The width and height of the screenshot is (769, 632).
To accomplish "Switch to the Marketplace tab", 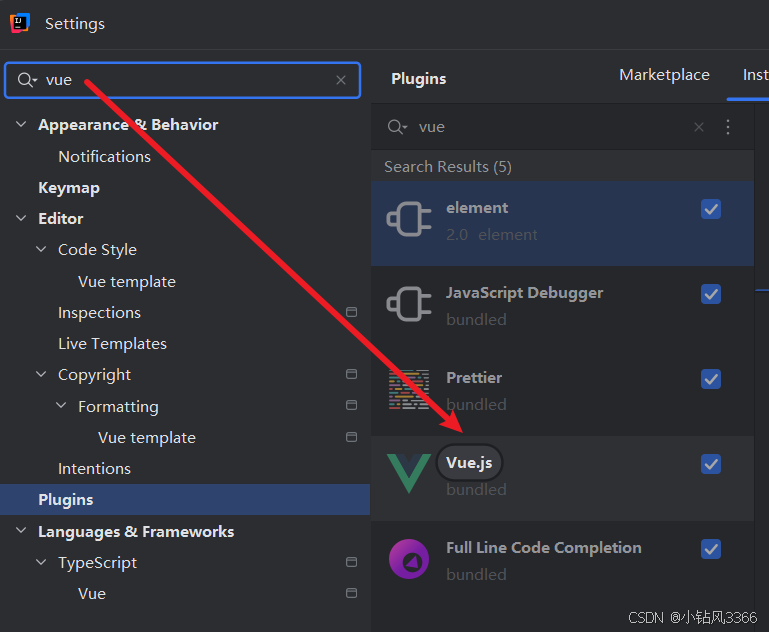I will click(x=664, y=75).
